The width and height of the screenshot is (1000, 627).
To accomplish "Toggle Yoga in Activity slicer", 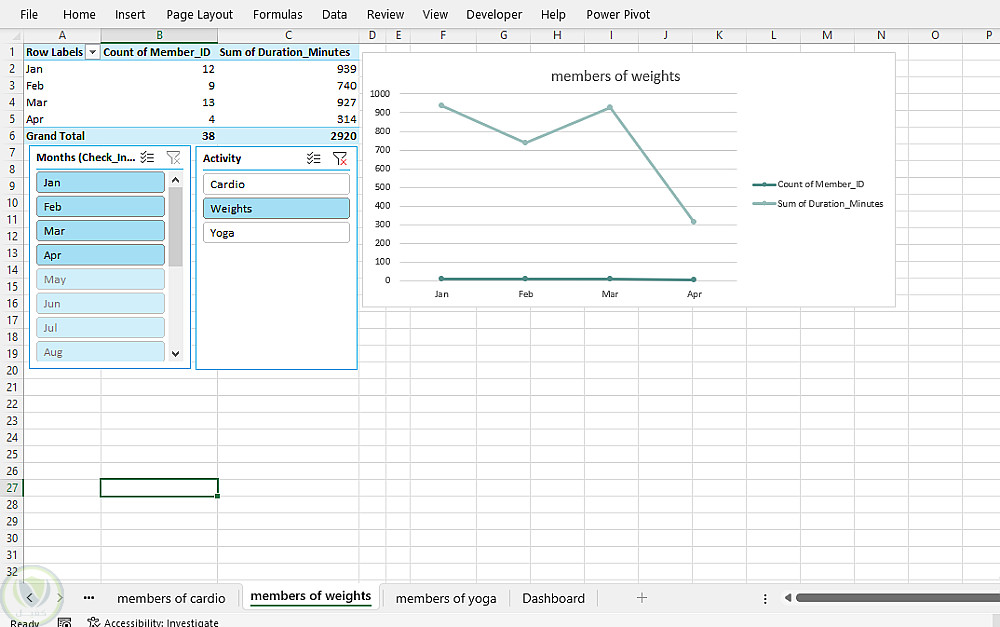I will point(276,233).
